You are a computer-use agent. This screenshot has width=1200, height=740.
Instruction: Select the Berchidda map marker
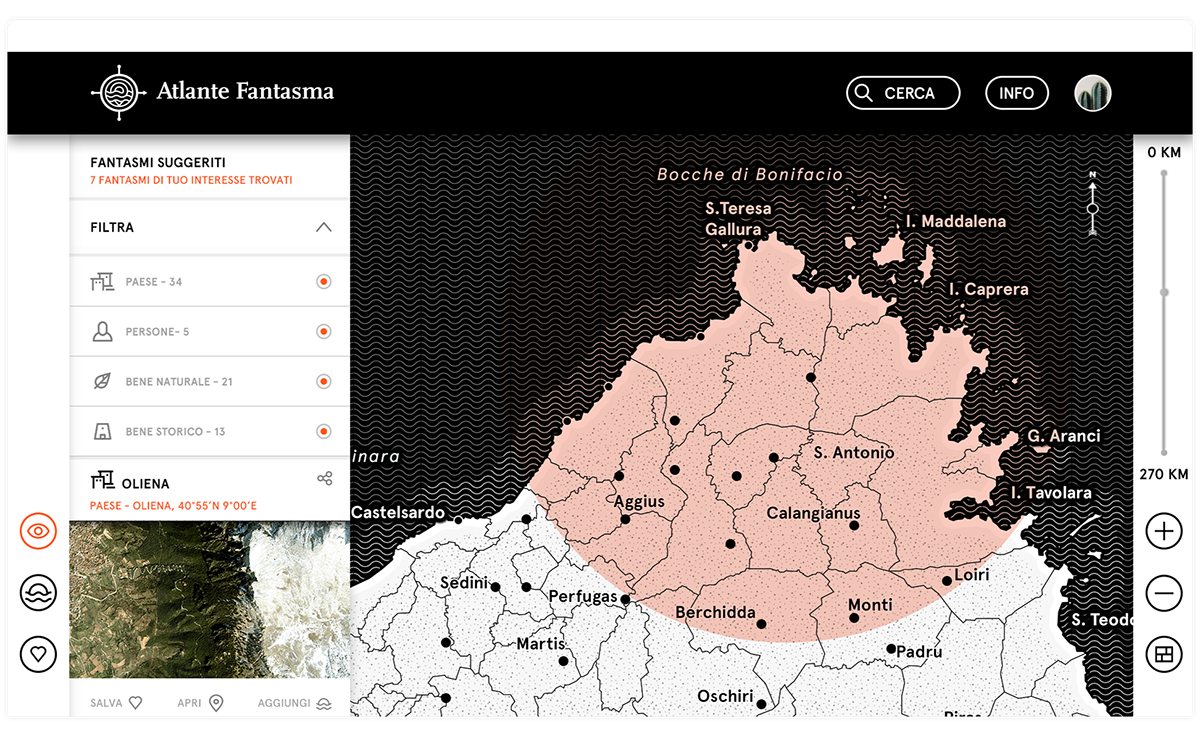pyautogui.click(x=761, y=624)
